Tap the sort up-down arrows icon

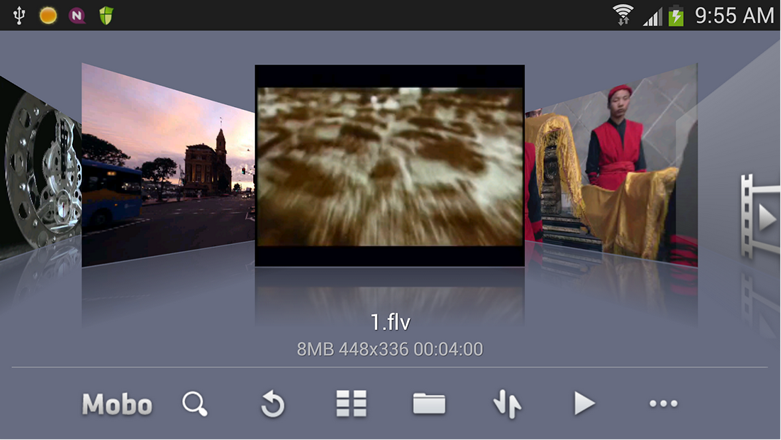point(507,404)
